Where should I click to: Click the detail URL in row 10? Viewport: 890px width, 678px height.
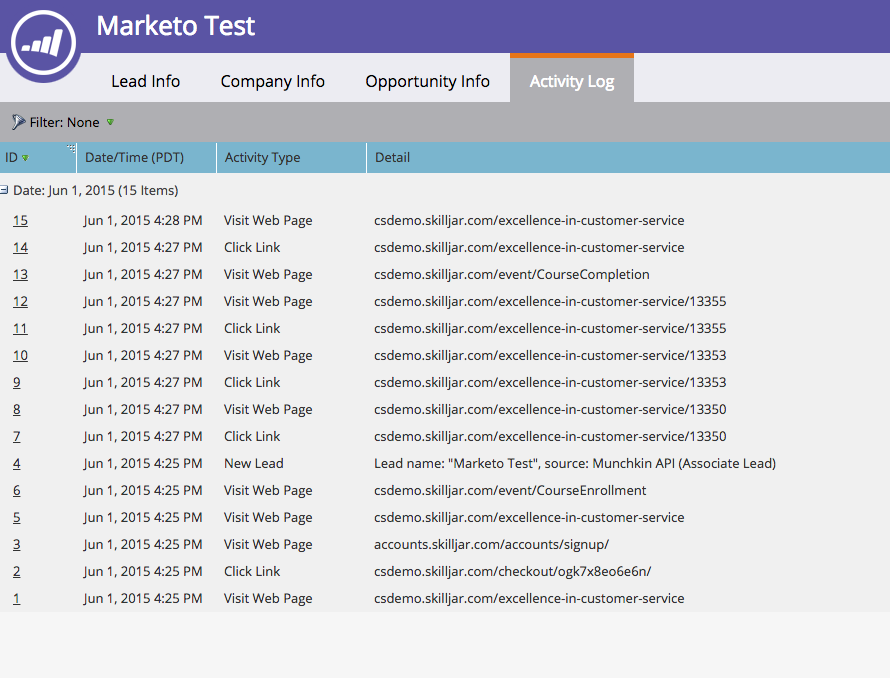point(550,355)
